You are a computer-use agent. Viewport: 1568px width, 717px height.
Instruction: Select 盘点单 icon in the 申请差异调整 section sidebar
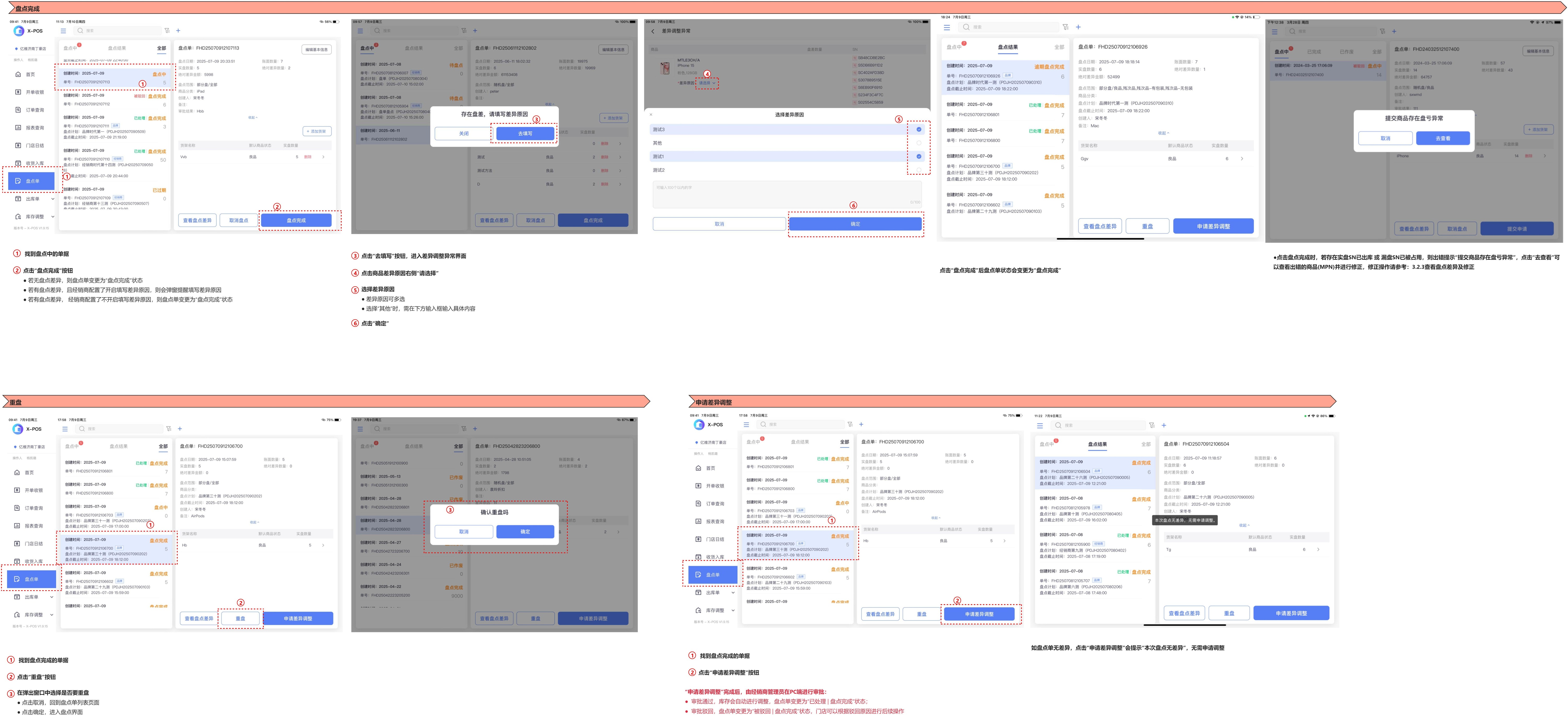tap(699, 575)
